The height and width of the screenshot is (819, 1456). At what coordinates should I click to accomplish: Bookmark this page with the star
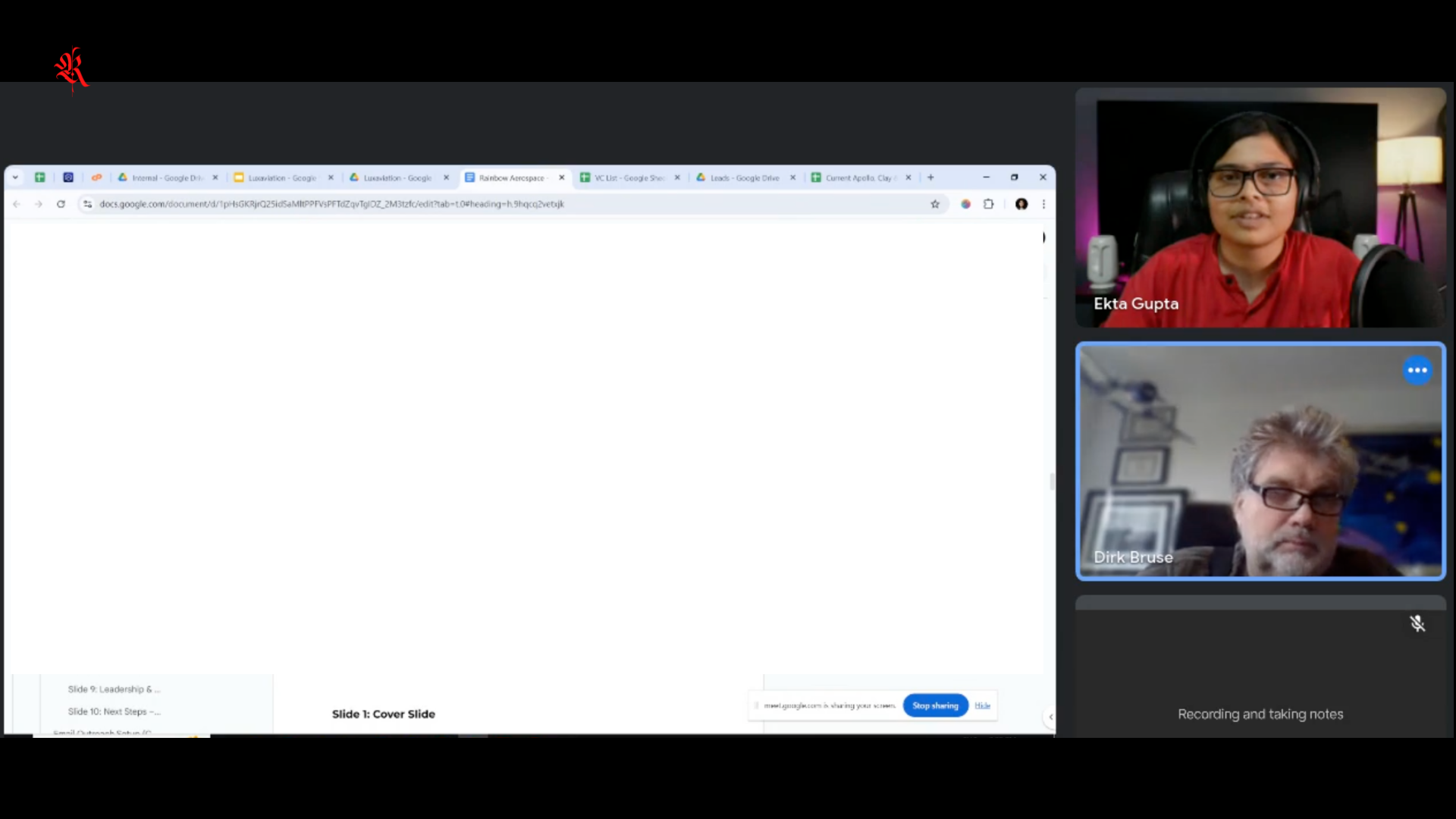point(935,204)
